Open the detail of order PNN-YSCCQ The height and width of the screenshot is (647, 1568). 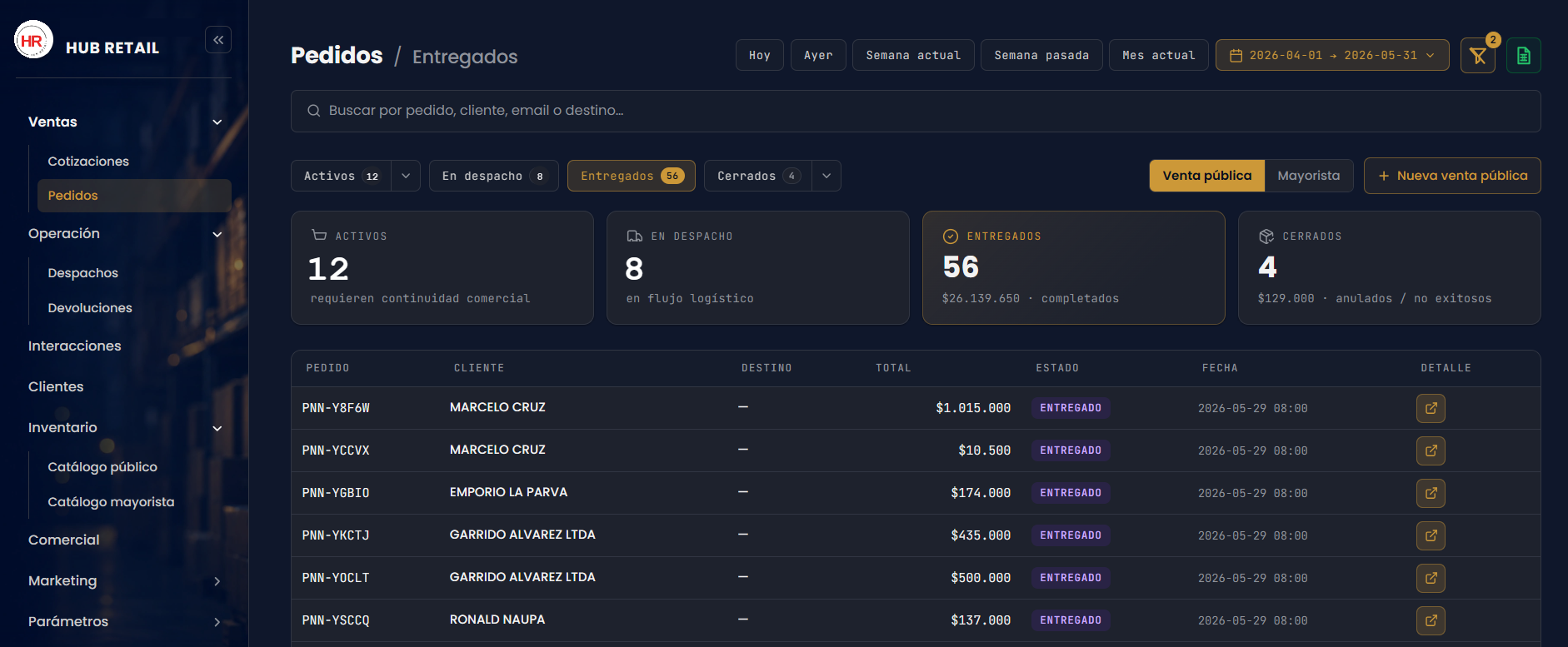pyautogui.click(x=1431, y=620)
